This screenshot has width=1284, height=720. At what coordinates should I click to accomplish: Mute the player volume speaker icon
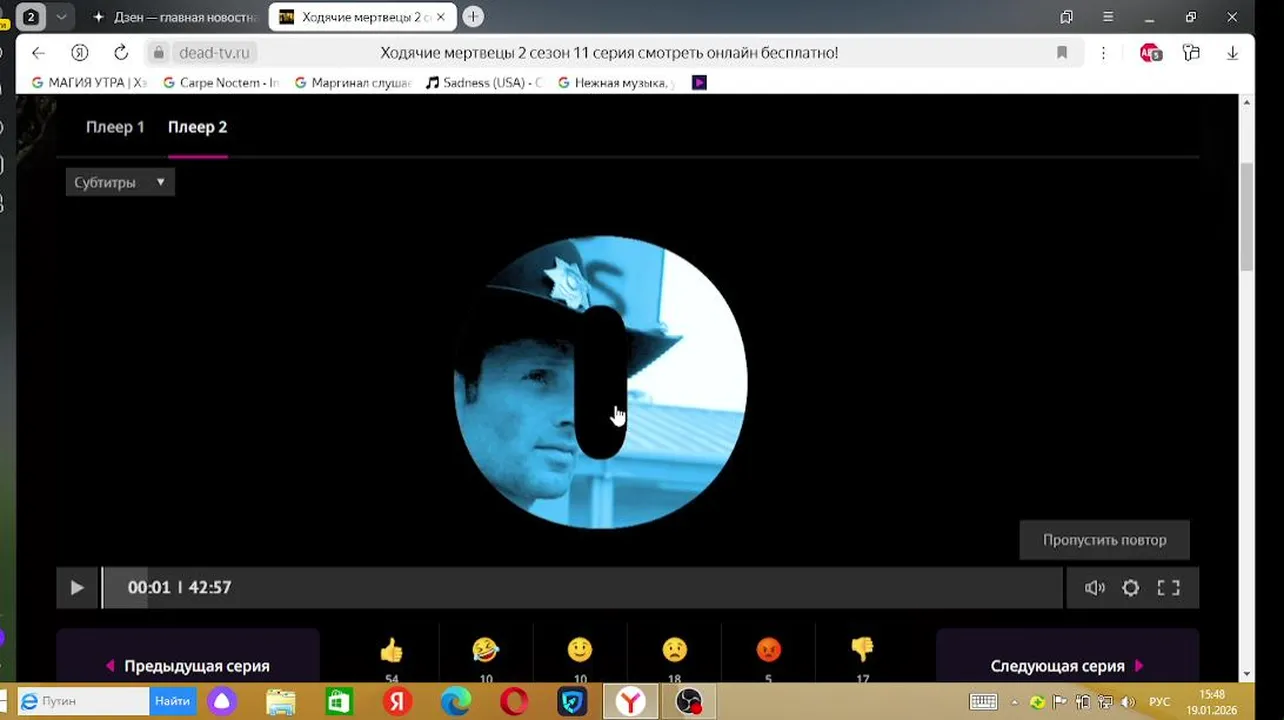(x=1095, y=588)
